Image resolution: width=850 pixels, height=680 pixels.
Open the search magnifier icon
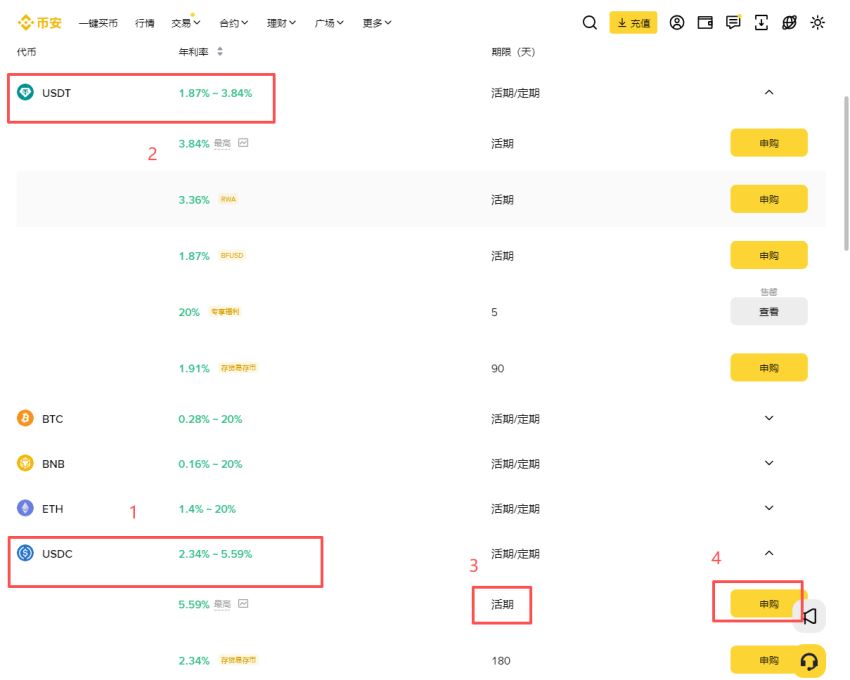pos(589,22)
